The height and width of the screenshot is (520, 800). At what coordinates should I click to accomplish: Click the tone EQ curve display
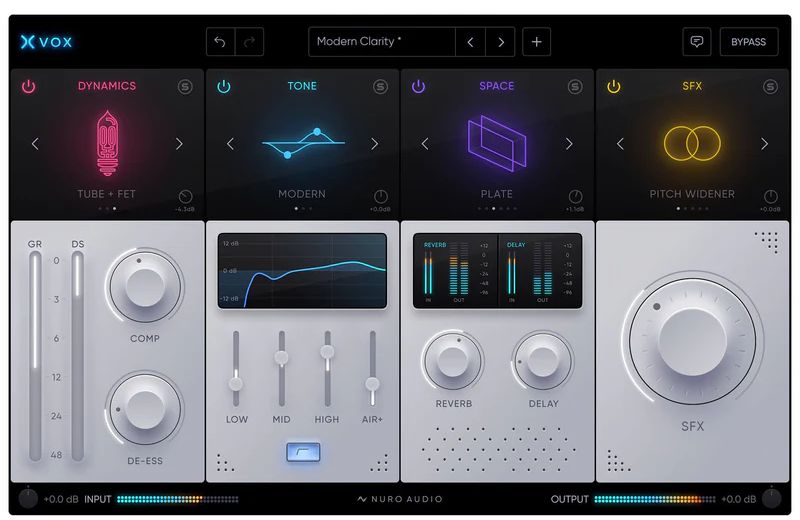point(303,271)
